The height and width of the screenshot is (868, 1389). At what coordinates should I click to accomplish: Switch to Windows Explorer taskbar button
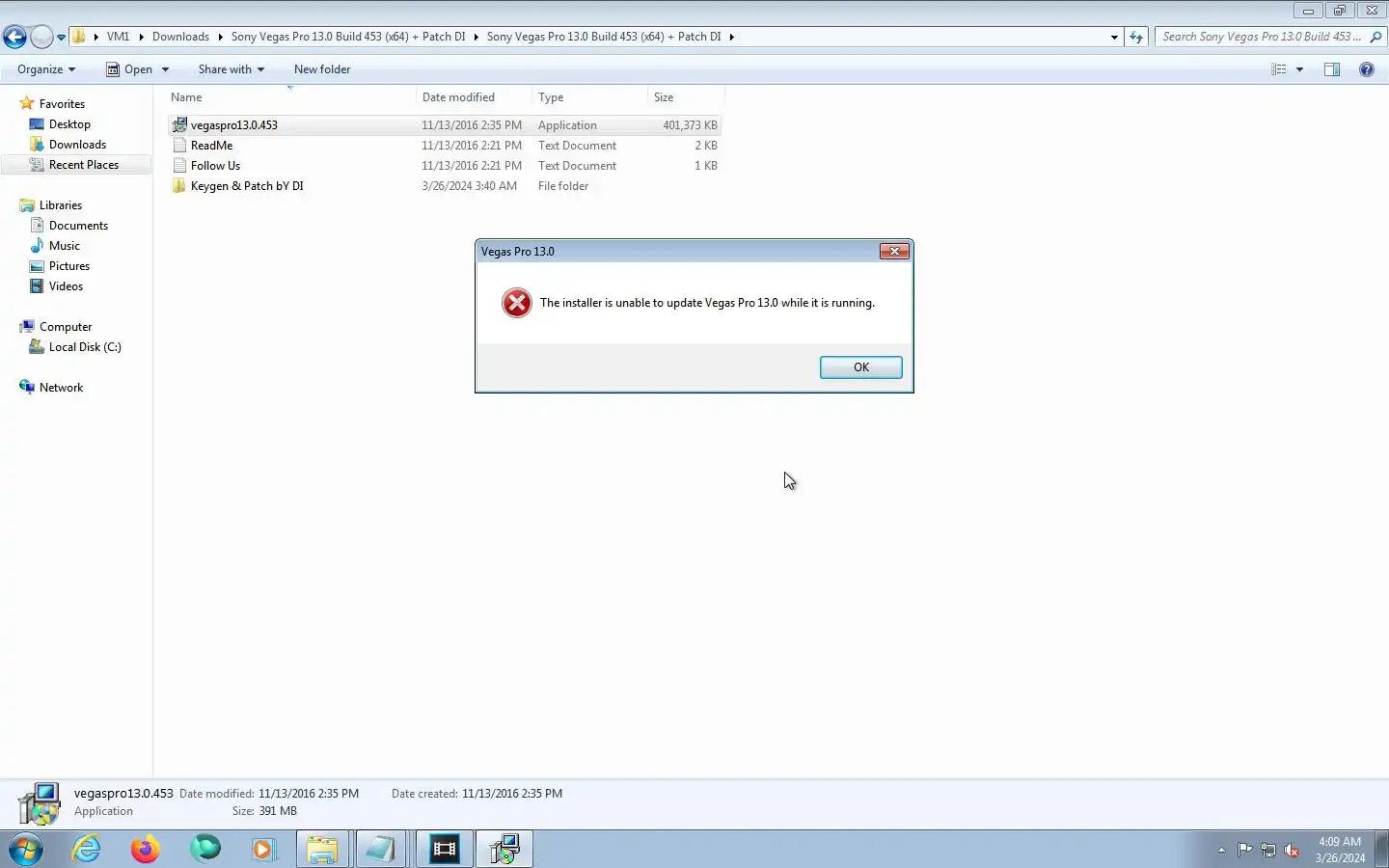click(x=322, y=850)
